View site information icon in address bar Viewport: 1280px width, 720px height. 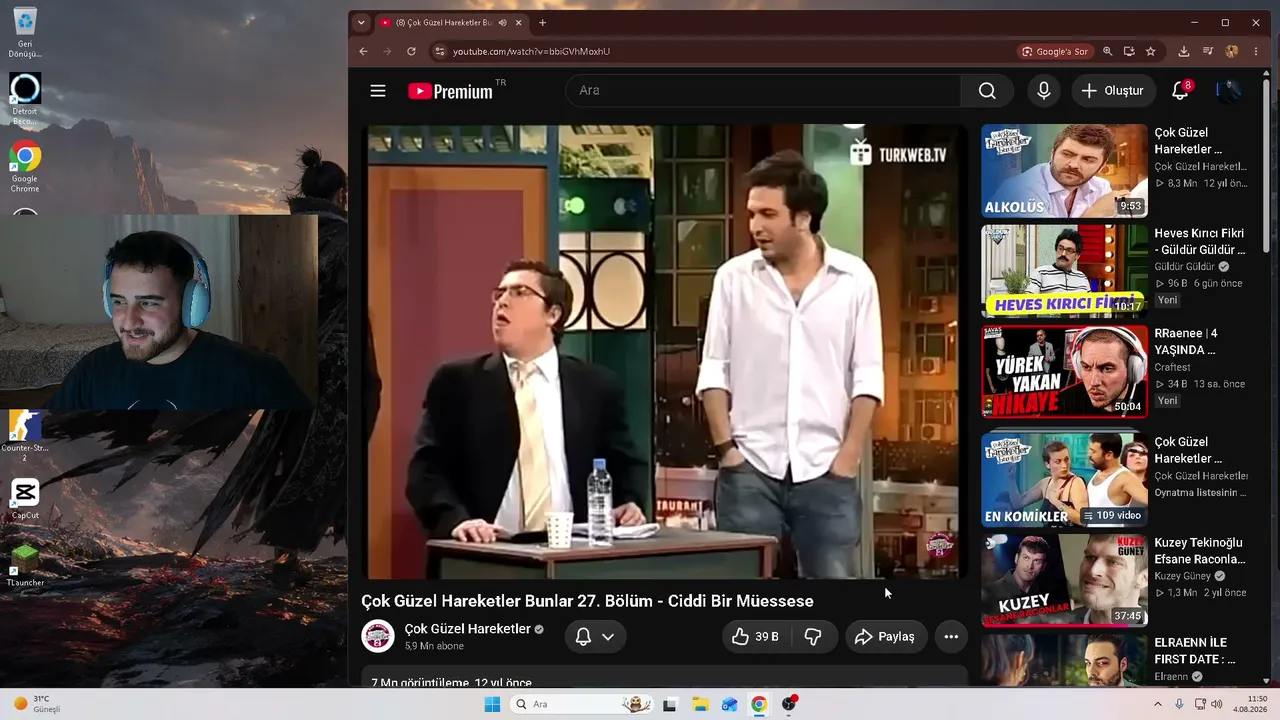click(x=439, y=51)
